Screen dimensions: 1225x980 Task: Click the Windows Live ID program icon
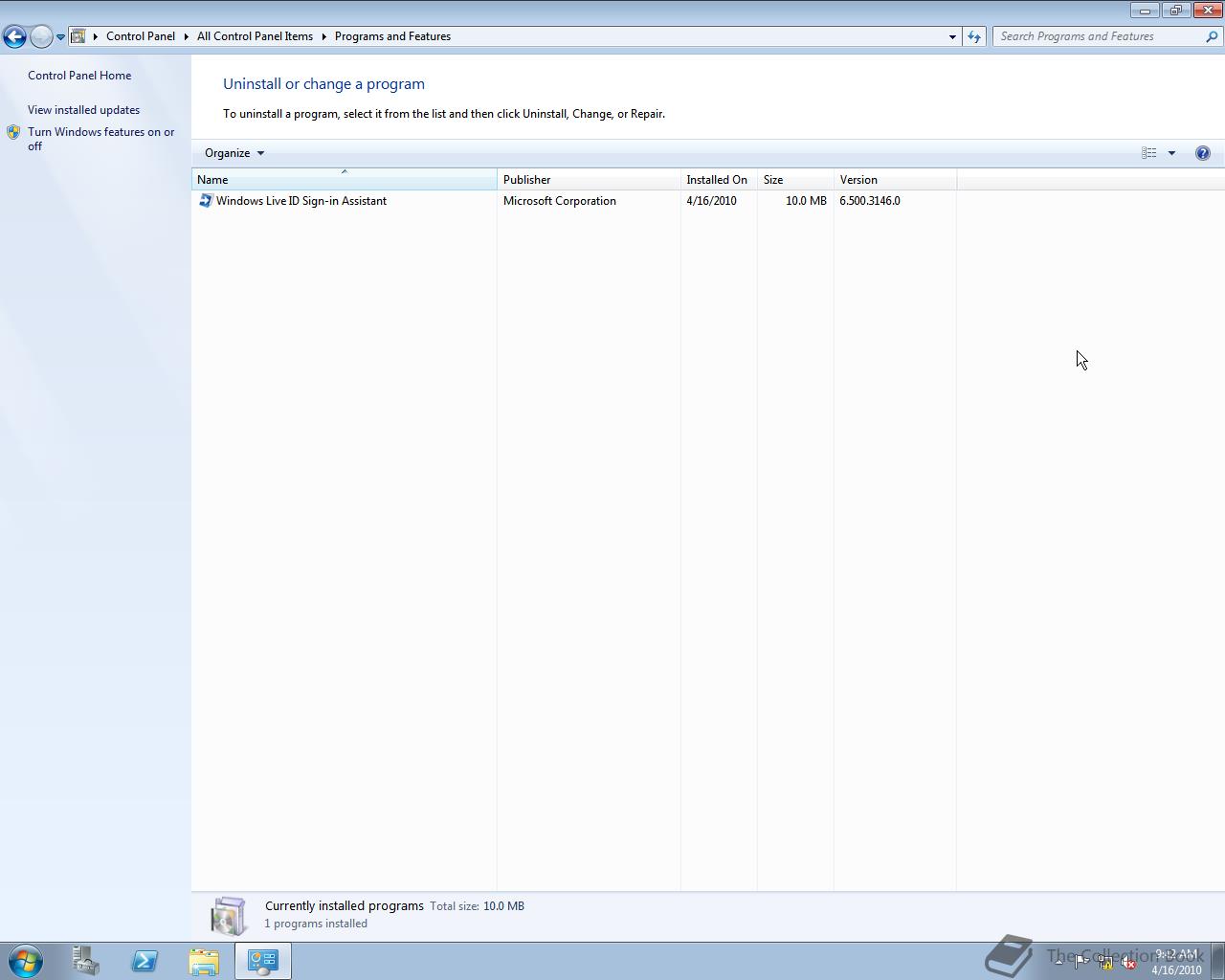coord(205,201)
